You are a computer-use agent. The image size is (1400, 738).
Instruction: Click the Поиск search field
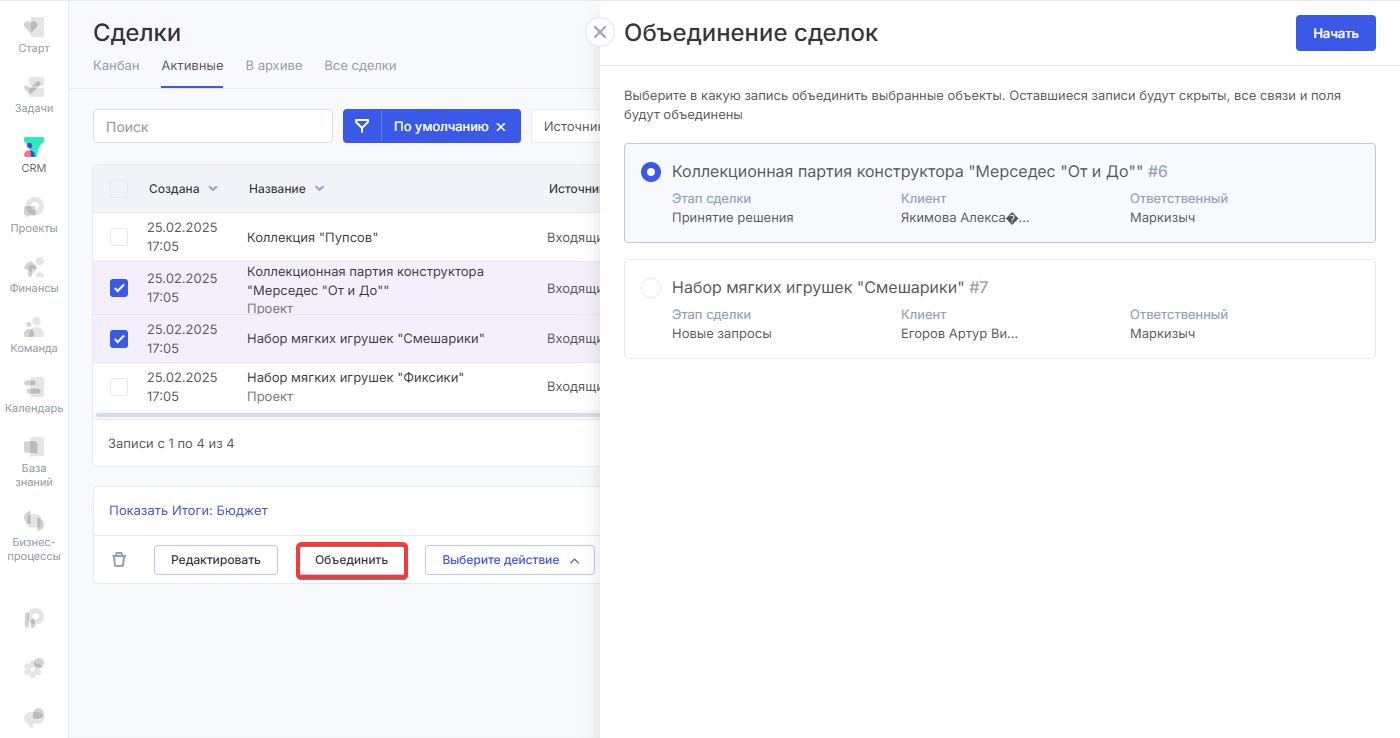[212, 127]
